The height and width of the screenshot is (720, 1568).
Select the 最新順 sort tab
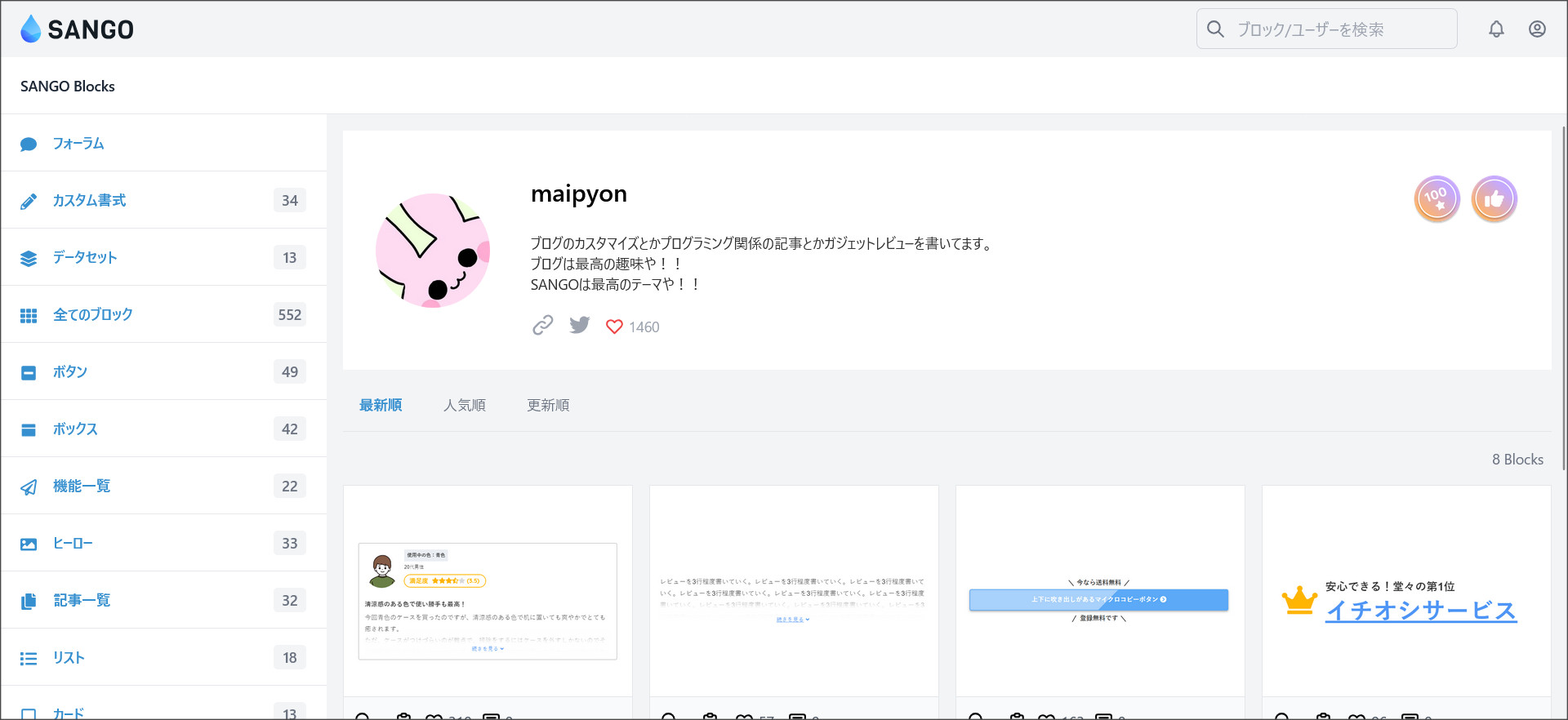pos(381,405)
